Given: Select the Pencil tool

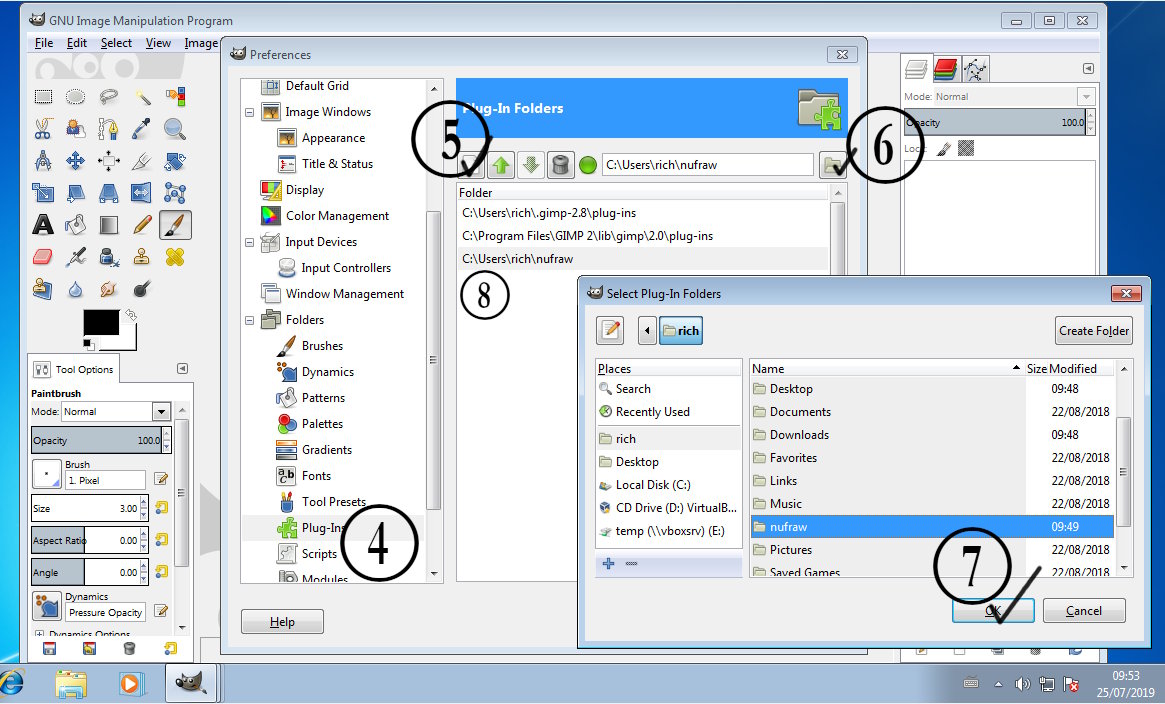Looking at the screenshot, I should point(142,225).
